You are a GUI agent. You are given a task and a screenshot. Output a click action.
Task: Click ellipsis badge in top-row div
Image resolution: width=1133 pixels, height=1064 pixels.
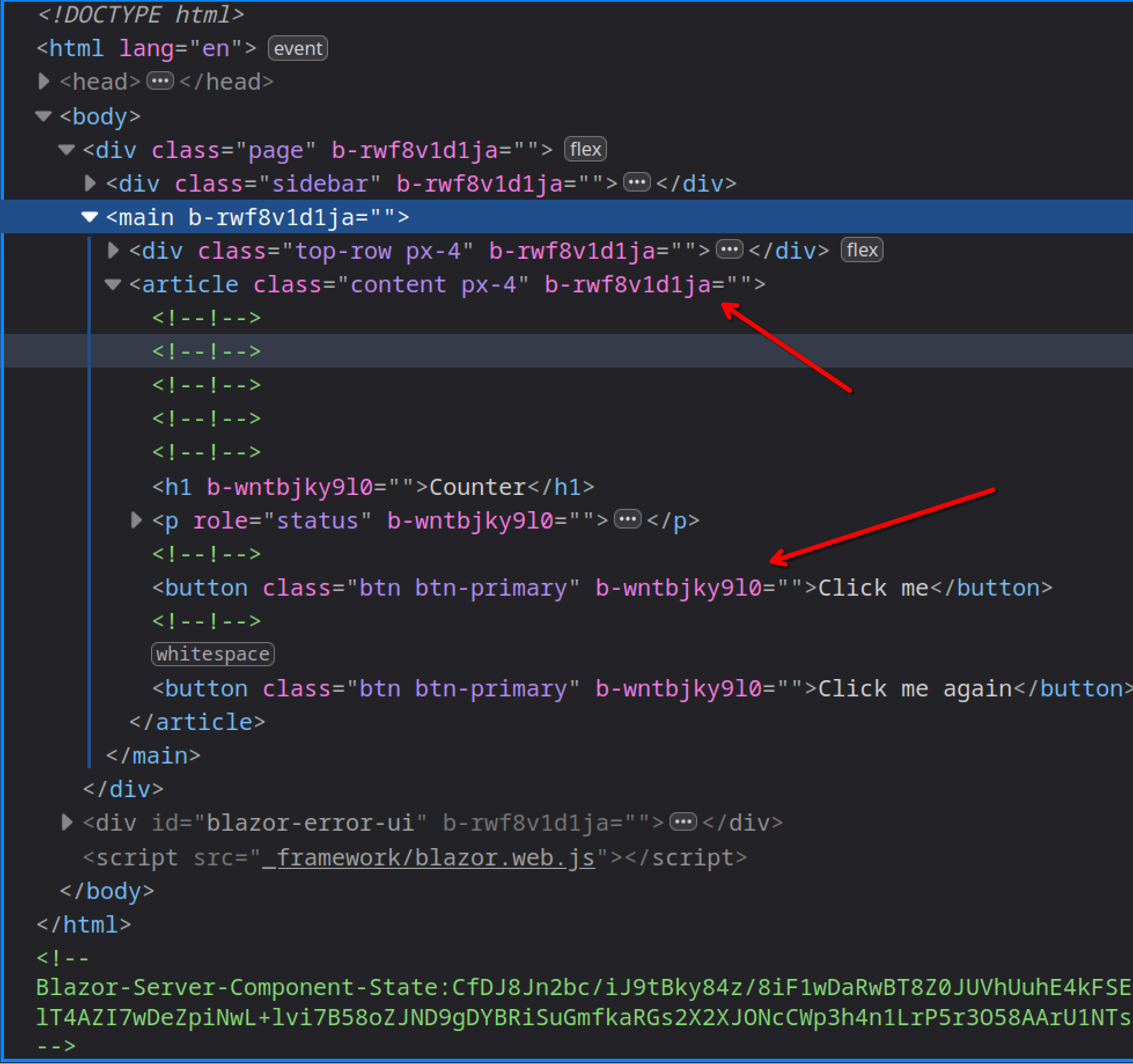(729, 250)
